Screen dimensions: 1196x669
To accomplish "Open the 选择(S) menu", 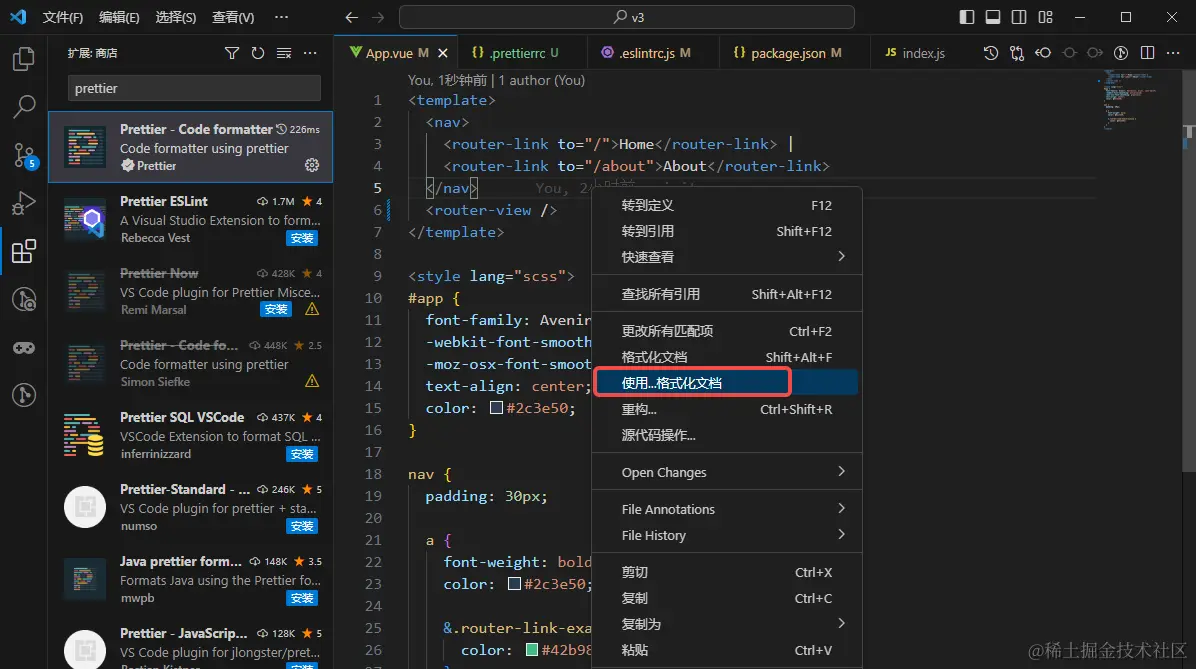I will point(175,17).
